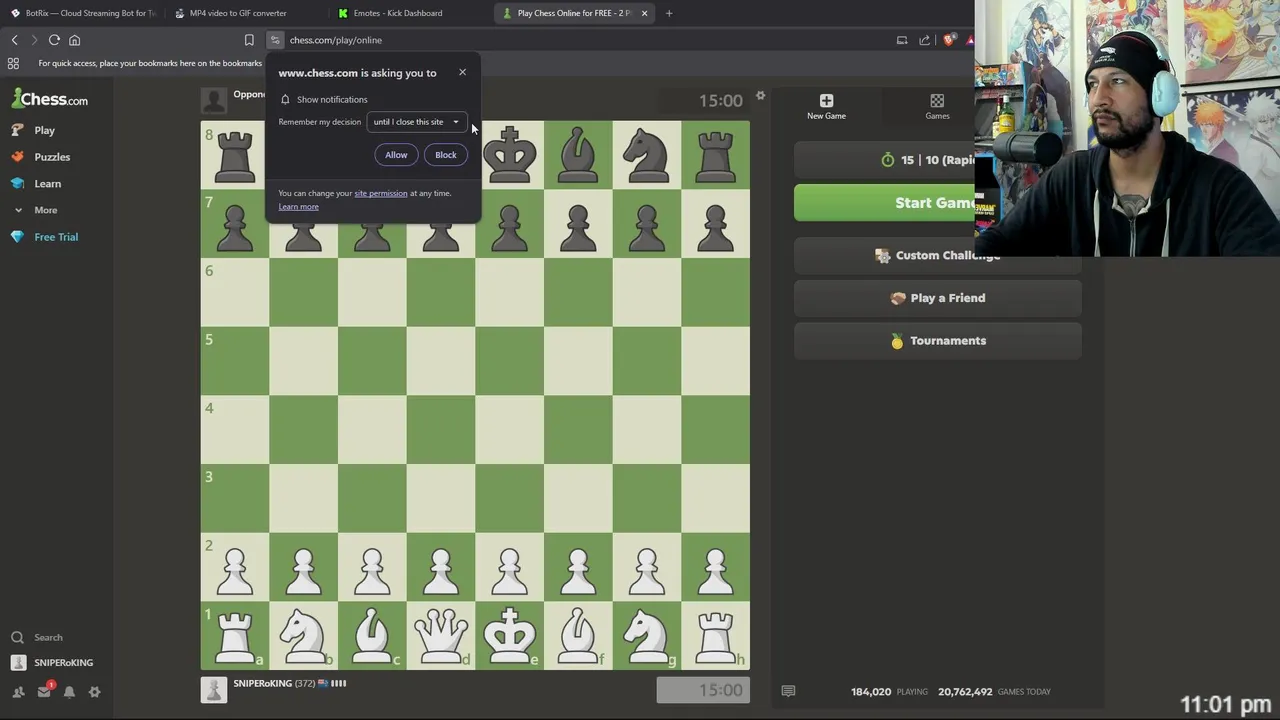Viewport: 1280px width, 720px height.
Task: Open Tournaments button
Action: [938, 341]
